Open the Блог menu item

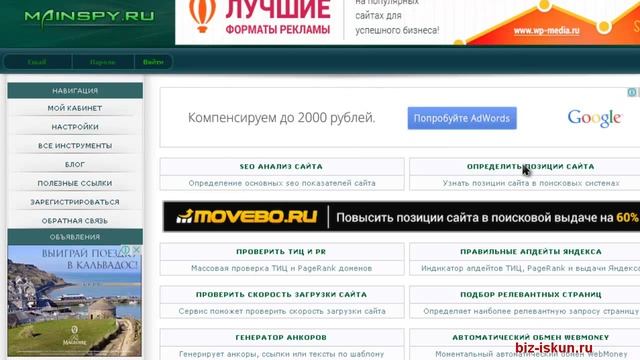(x=75, y=164)
